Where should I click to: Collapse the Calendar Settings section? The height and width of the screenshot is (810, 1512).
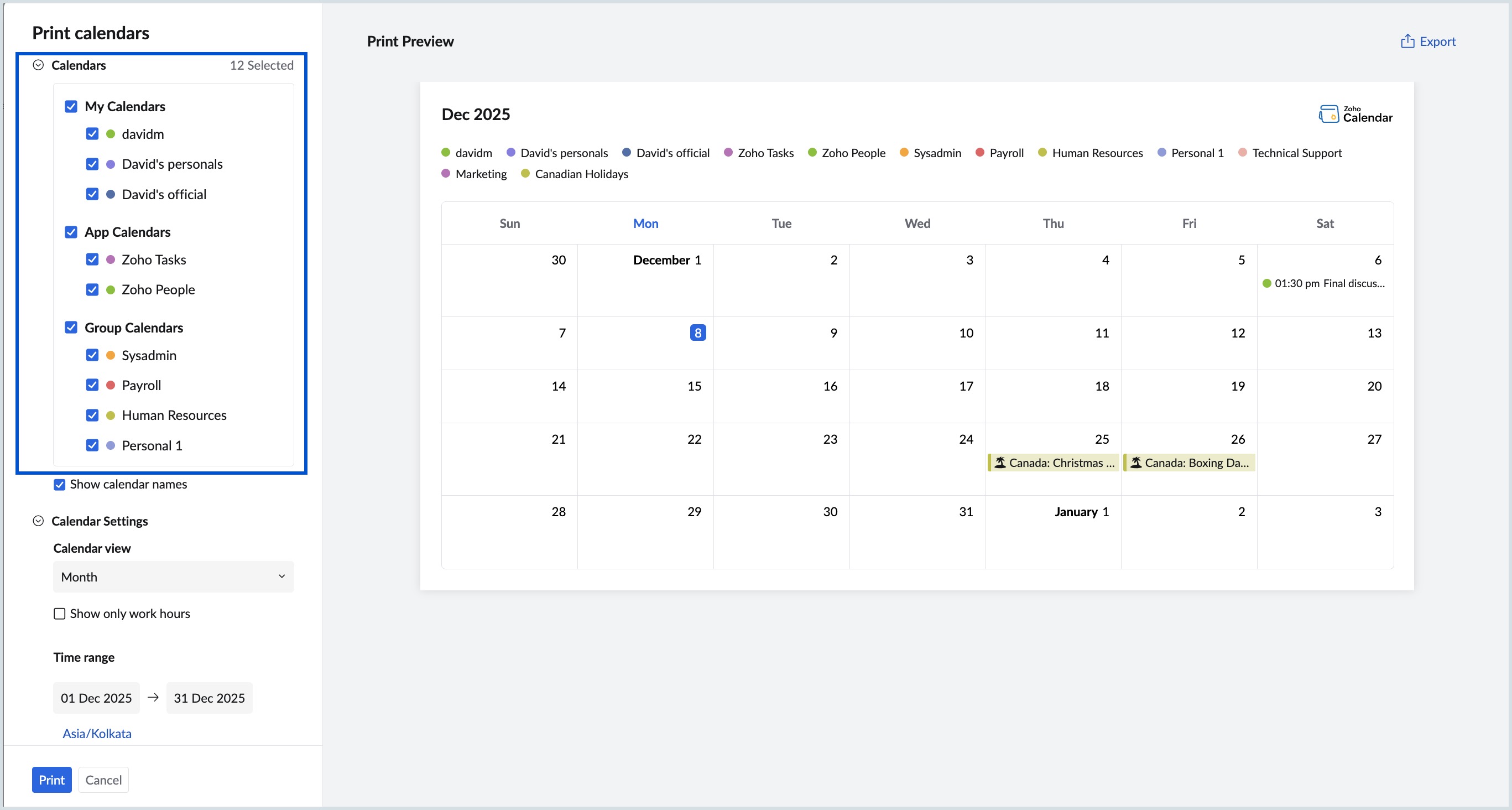38,521
